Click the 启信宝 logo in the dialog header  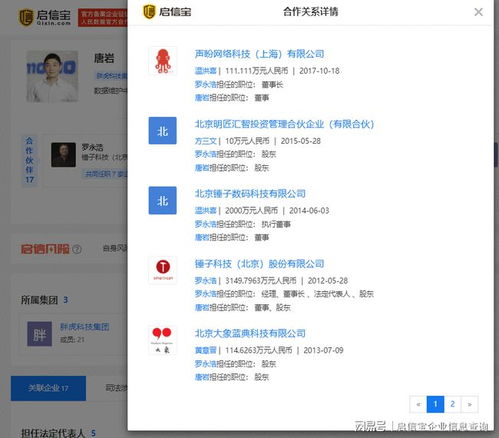(167, 12)
